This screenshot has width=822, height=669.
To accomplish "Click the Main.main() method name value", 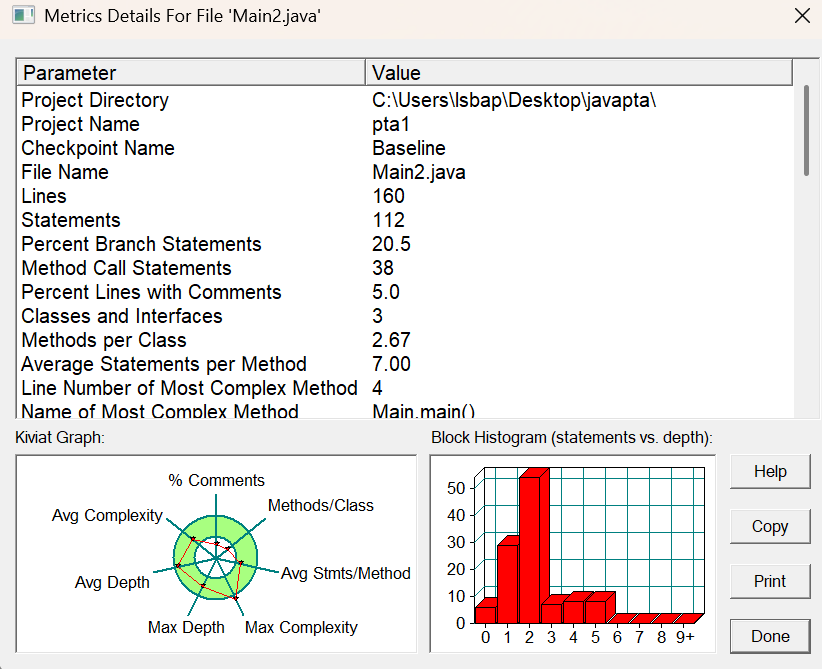I will pyautogui.click(x=424, y=410).
